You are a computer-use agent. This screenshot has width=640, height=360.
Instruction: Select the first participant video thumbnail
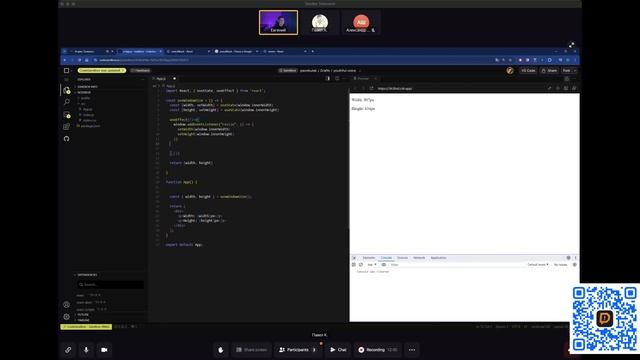pos(278,22)
